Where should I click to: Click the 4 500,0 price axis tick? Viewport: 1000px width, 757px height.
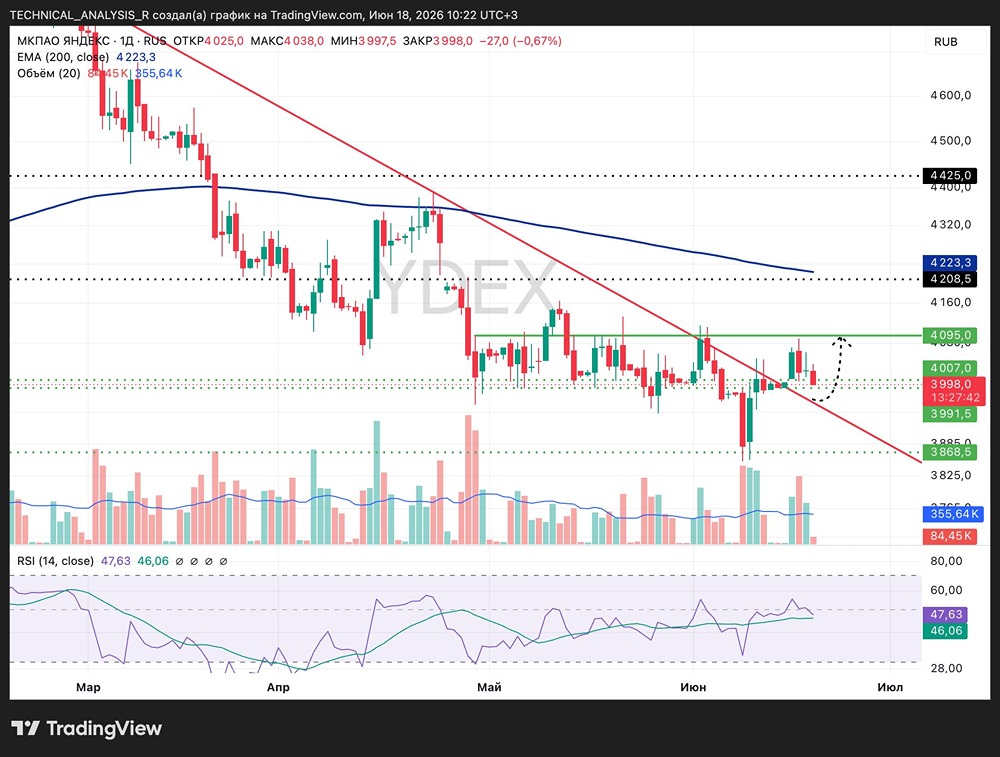(x=951, y=140)
